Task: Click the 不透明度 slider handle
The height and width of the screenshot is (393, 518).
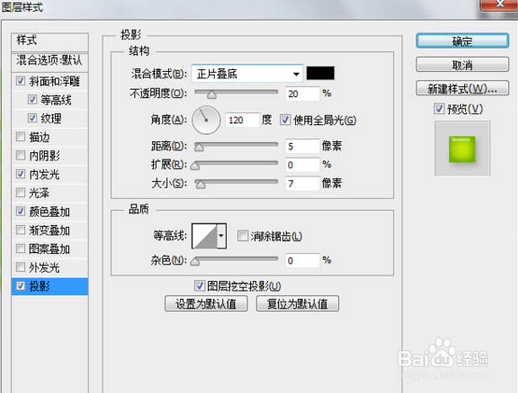Action: click(211, 95)
